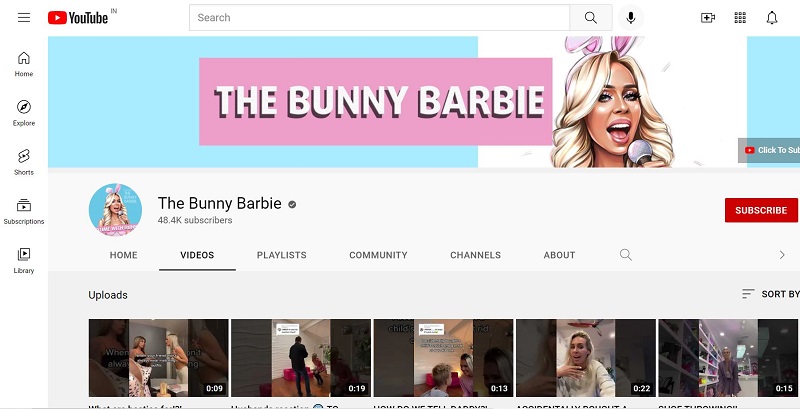Open Library in the sidebar
Viewport: 800px width, 409px height.
[24, 261]
